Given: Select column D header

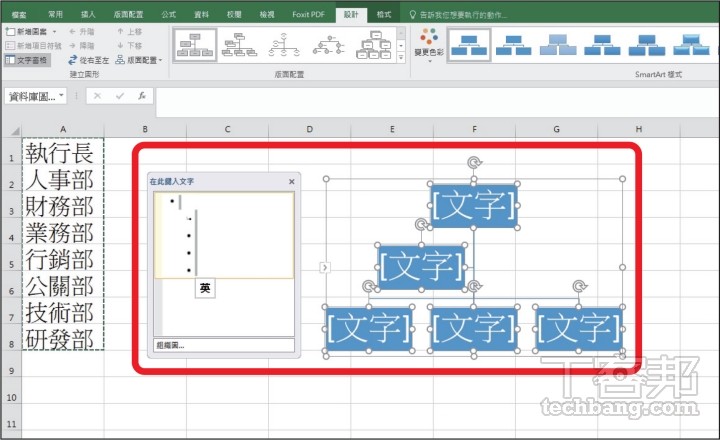Looking at the screenshot, I should tap(309, 130).
